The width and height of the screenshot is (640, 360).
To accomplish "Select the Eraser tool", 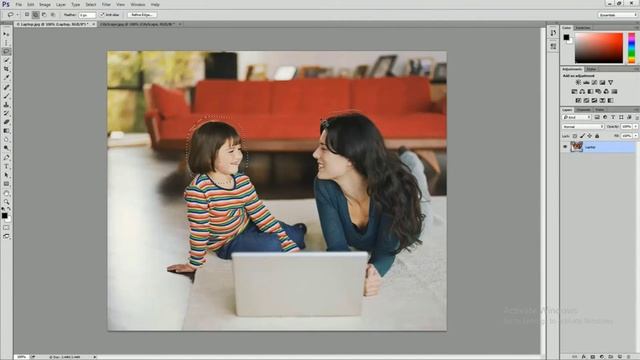I will [6, 122].
